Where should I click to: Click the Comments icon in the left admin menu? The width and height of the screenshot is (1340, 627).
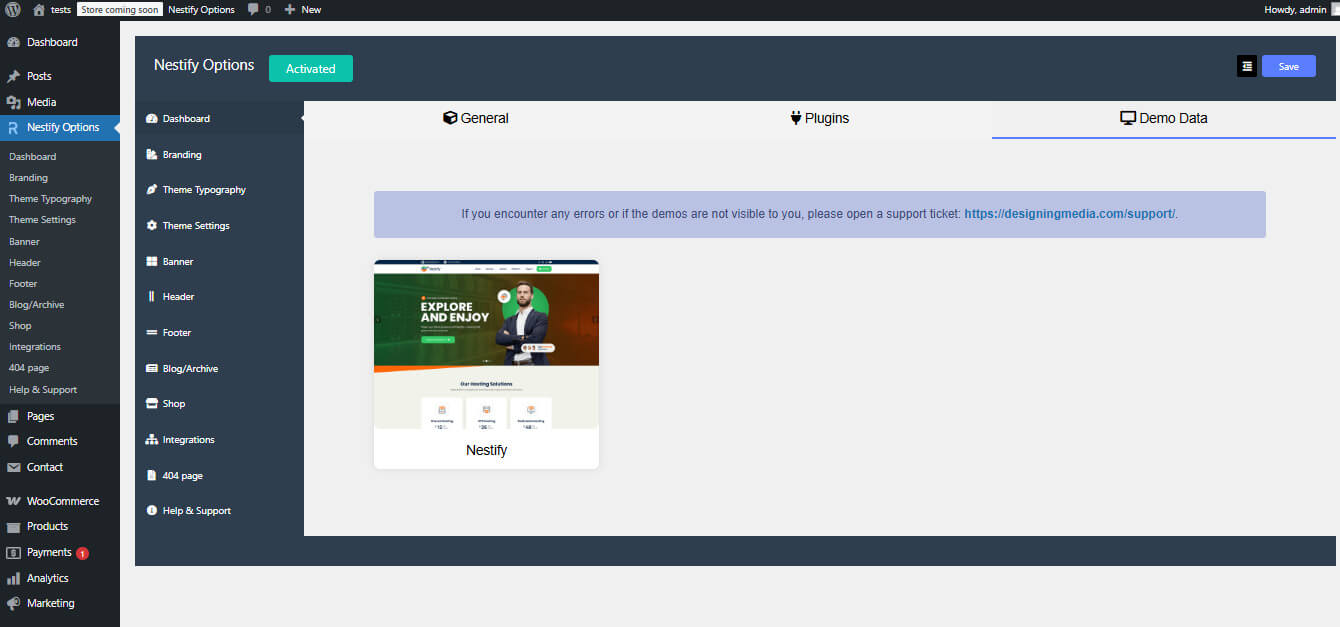tap(13, 441)
